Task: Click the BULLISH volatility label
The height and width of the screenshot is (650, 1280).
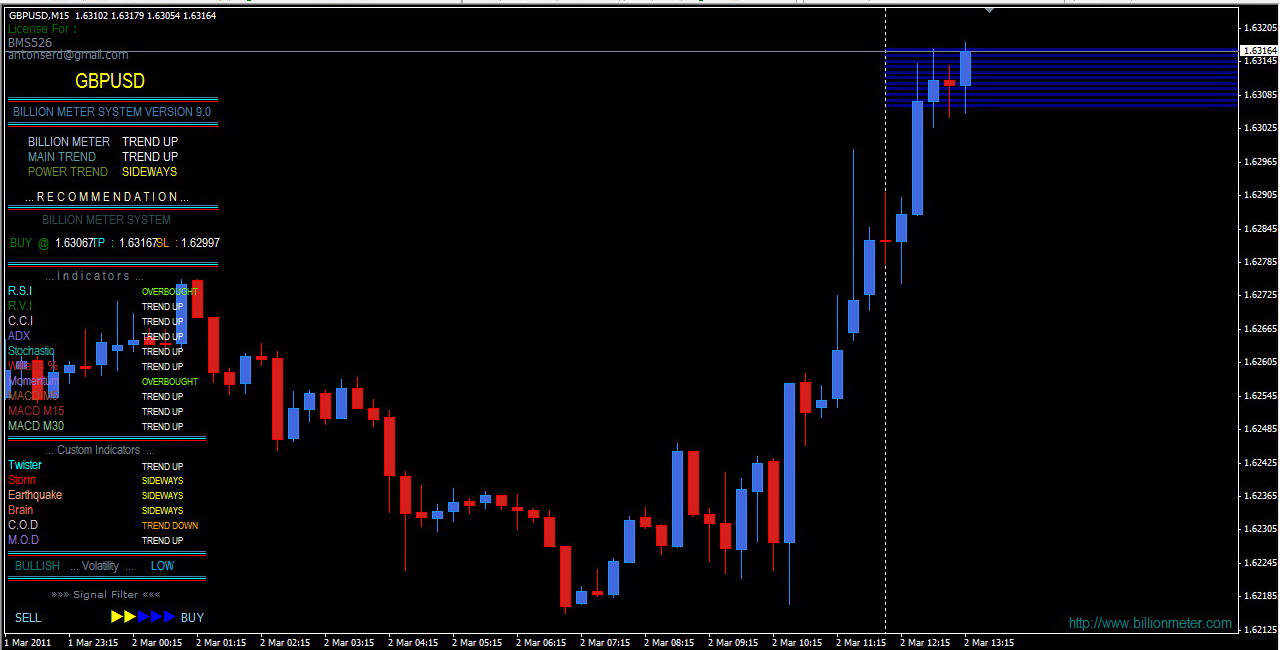Action: click(x=37, y=566)
